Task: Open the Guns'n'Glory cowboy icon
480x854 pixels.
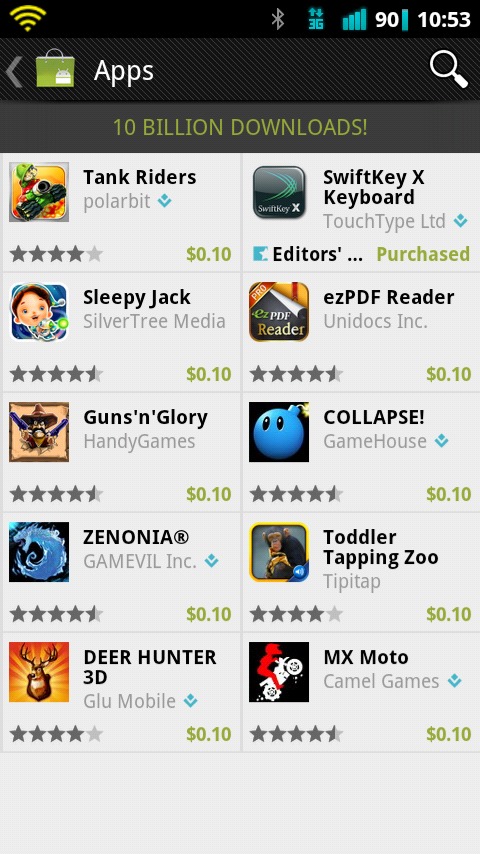Action: click(39, 432)
